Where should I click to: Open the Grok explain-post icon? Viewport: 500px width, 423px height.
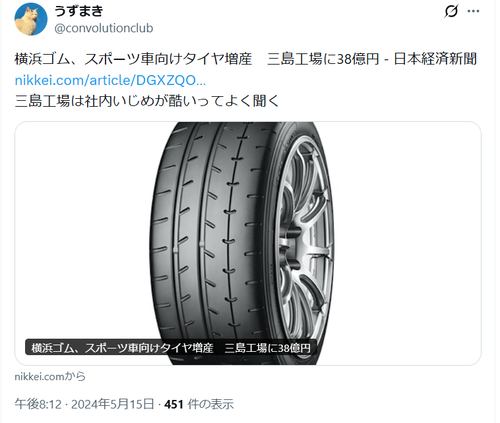[x=451, y=11]
